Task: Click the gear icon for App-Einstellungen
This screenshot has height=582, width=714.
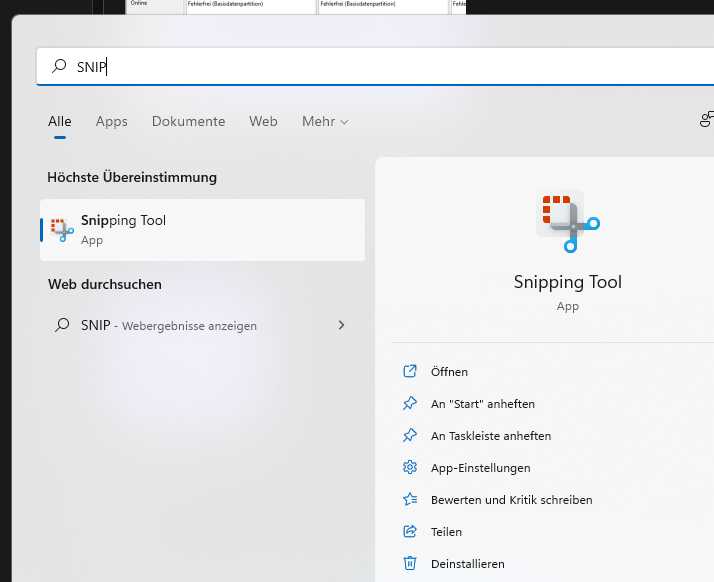Action: (x=410, y=467)
